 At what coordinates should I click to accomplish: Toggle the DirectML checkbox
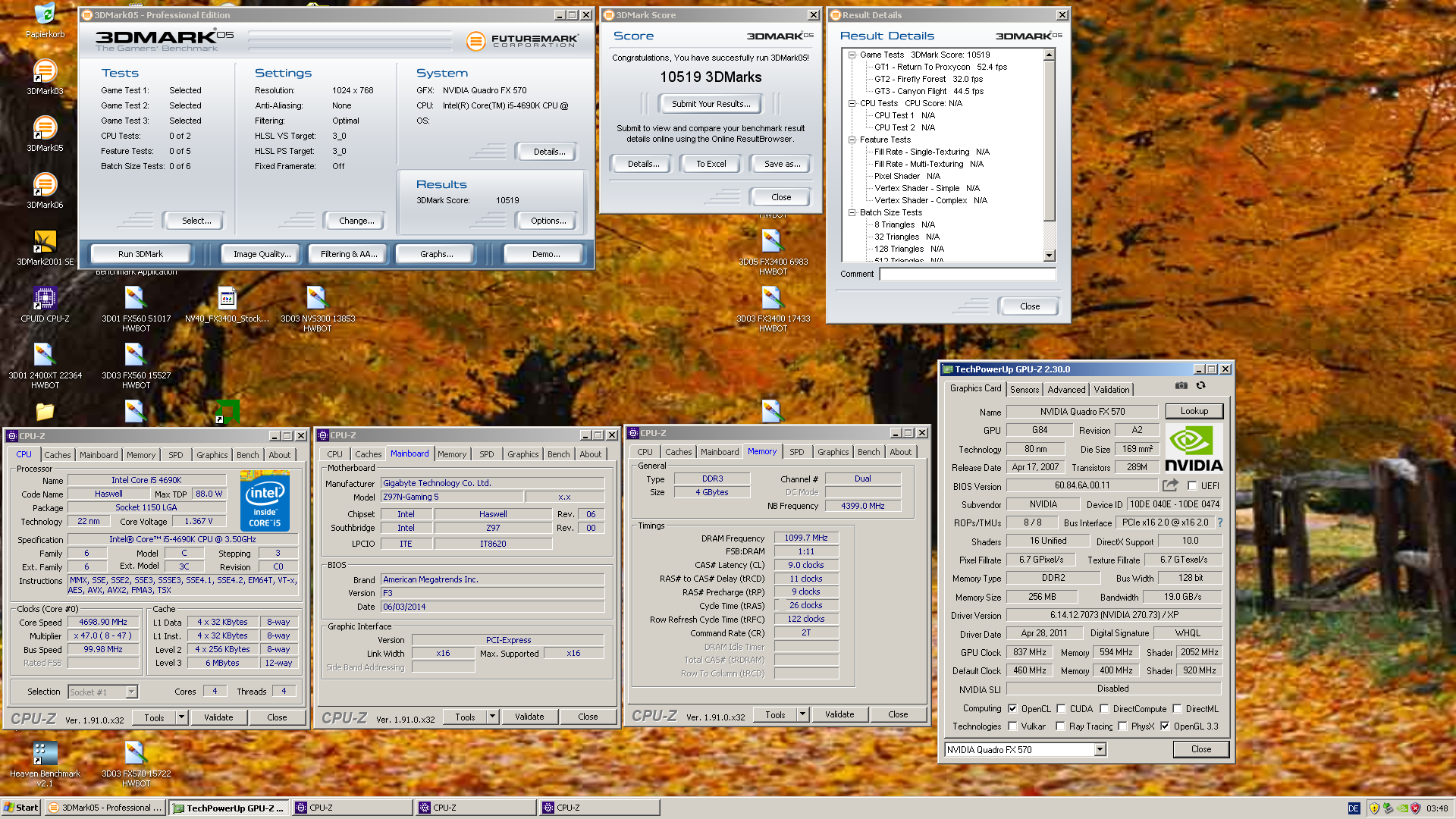pyautogui.click(x=1177, y=709)
